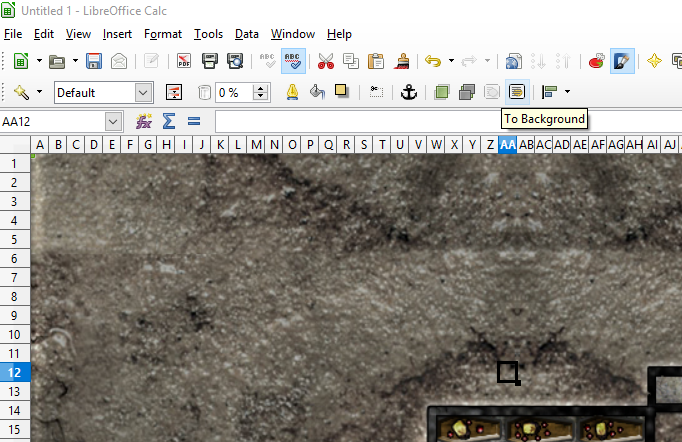This screenshot has width=682, height=442.
Task: Select row header 5
Action: click(x=15, y=239)
